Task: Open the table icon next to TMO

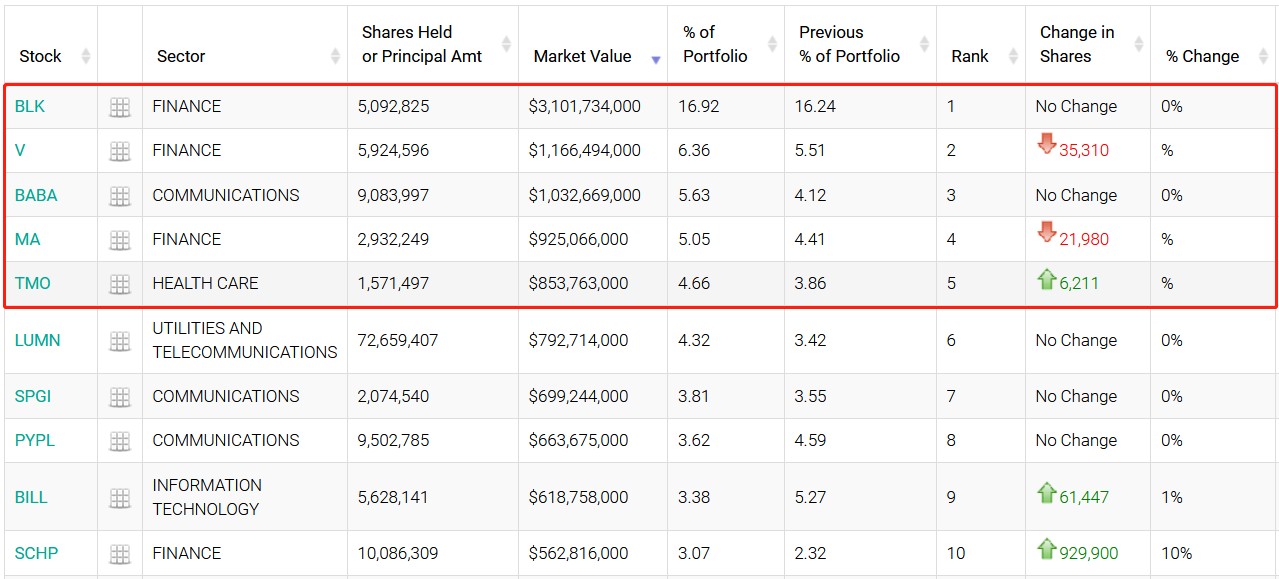Action: click(120, 284)
